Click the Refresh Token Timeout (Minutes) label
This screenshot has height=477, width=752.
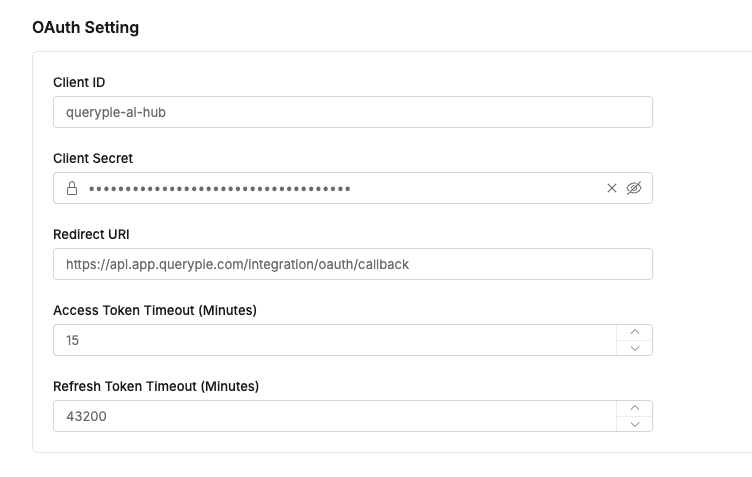pyautogui.click(x=156, y=386)
